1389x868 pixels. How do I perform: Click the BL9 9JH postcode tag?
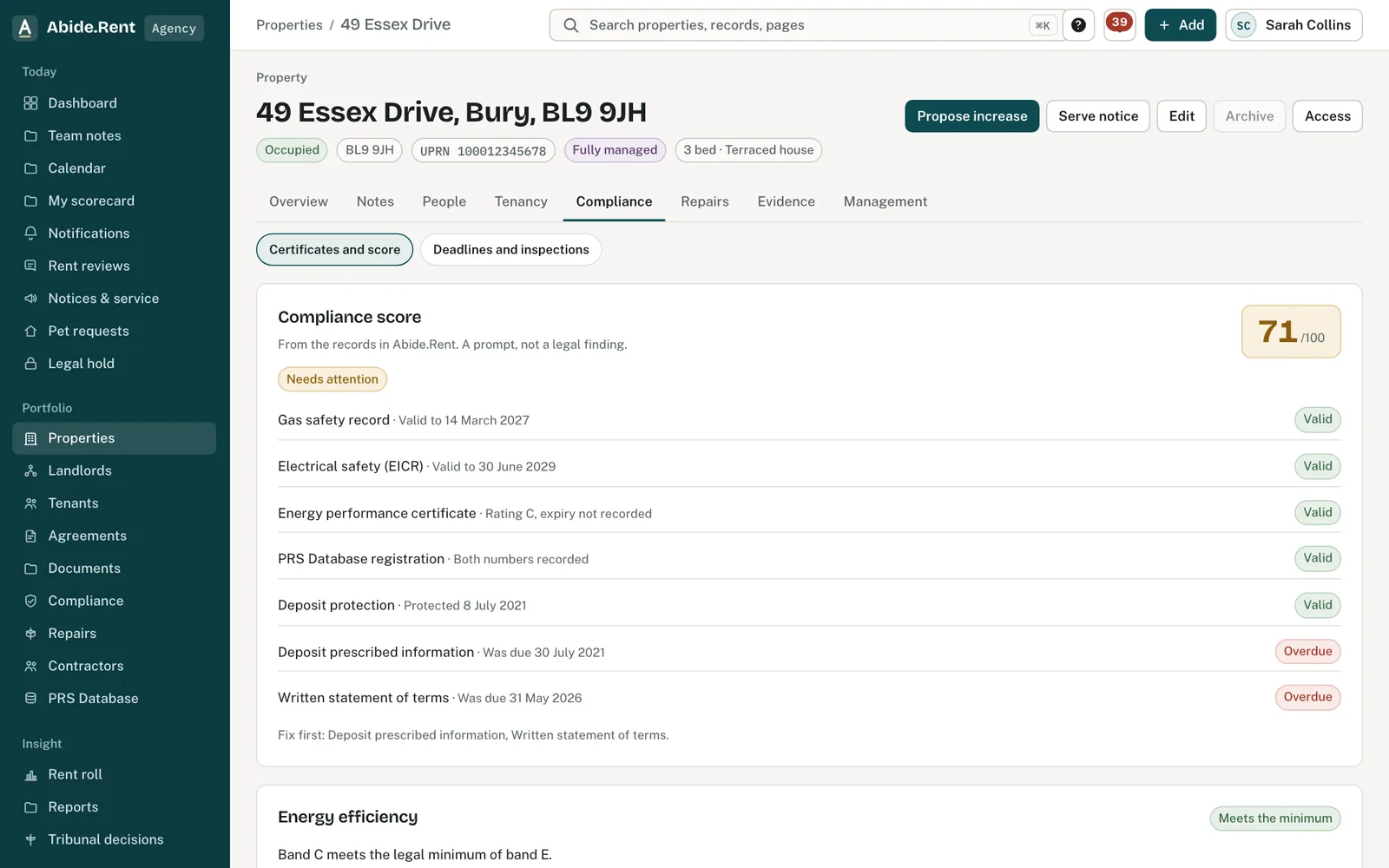[370, 150]
